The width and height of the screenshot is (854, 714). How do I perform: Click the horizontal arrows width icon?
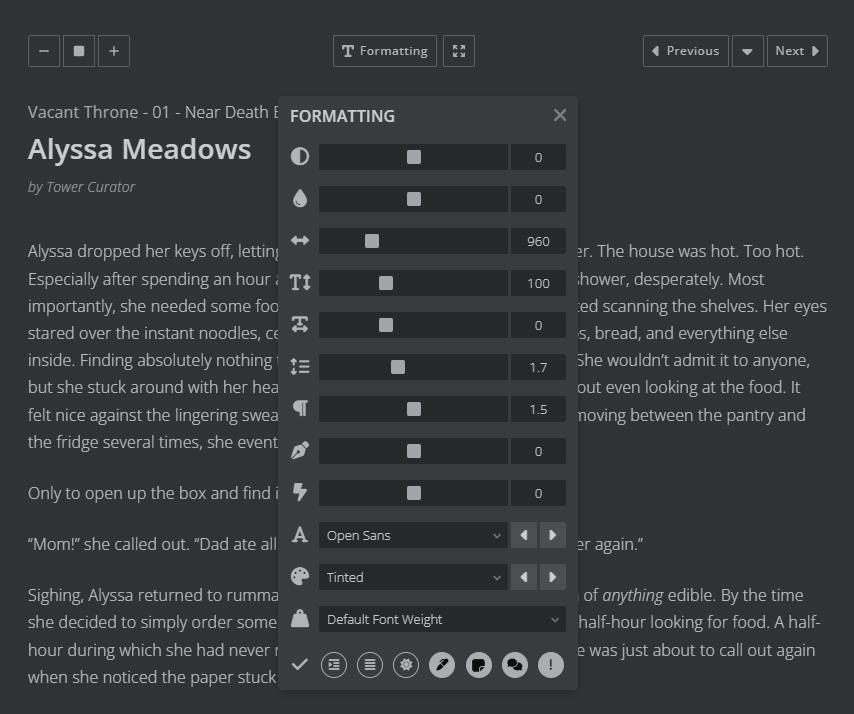coord(300,241)
